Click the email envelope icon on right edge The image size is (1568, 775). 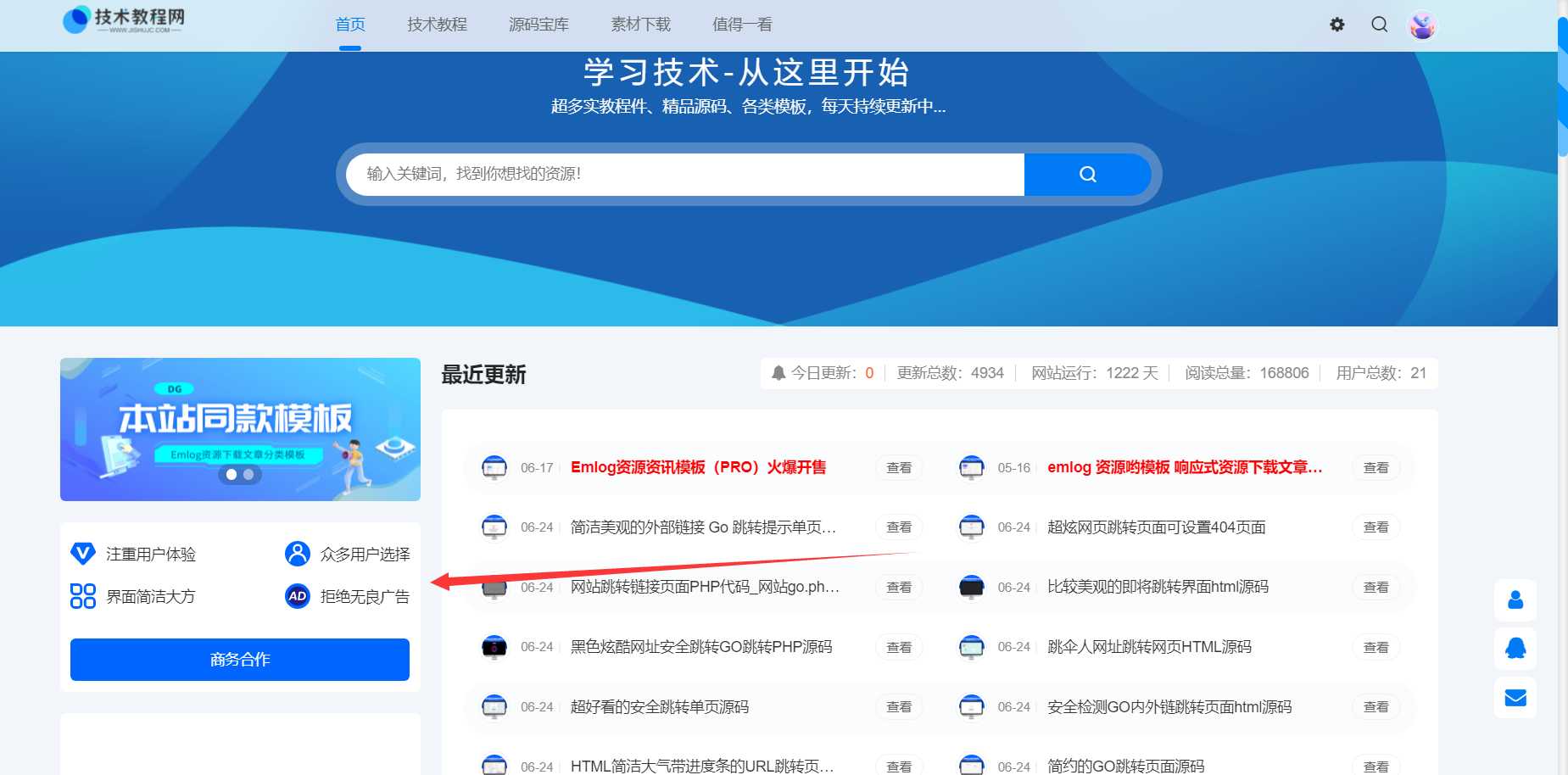click(1515, 697)
